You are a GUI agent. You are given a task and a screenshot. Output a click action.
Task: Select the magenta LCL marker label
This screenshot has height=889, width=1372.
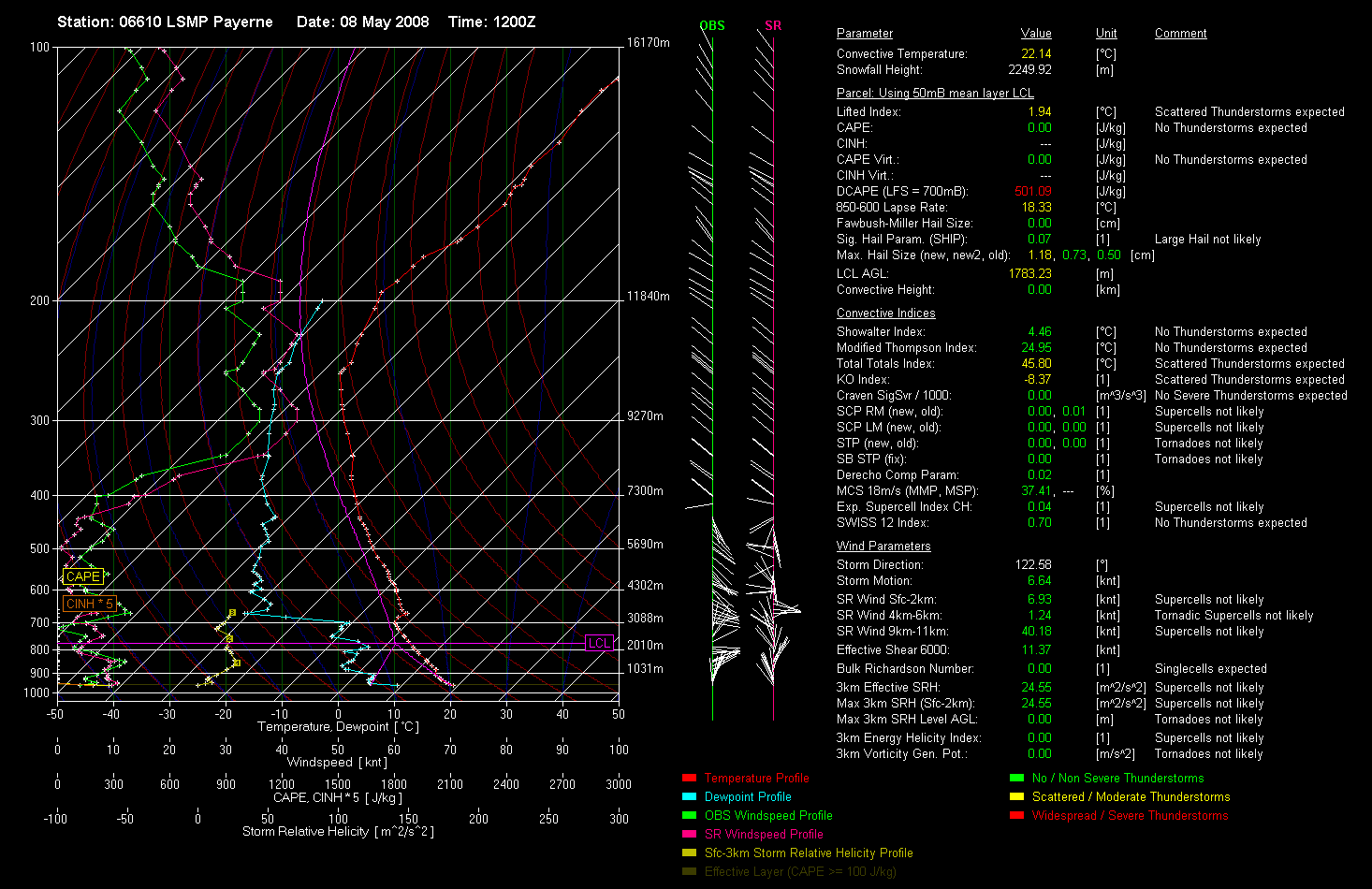(598, 643)
